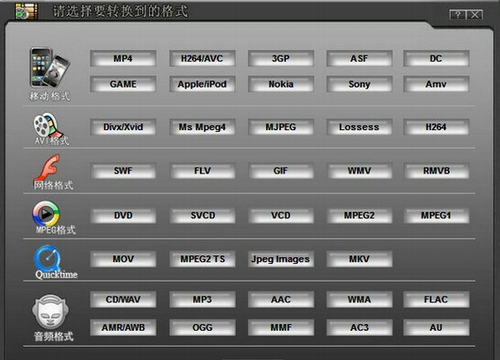Choose DVD MPEG format
The width and height of the screenshot is (500, 360).
point(123,215)
